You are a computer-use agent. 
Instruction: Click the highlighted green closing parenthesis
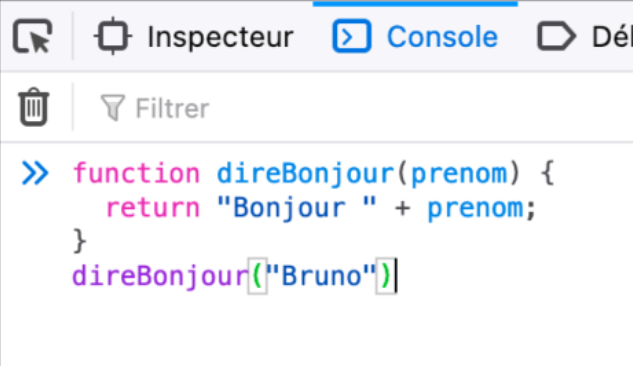point(386,276)
